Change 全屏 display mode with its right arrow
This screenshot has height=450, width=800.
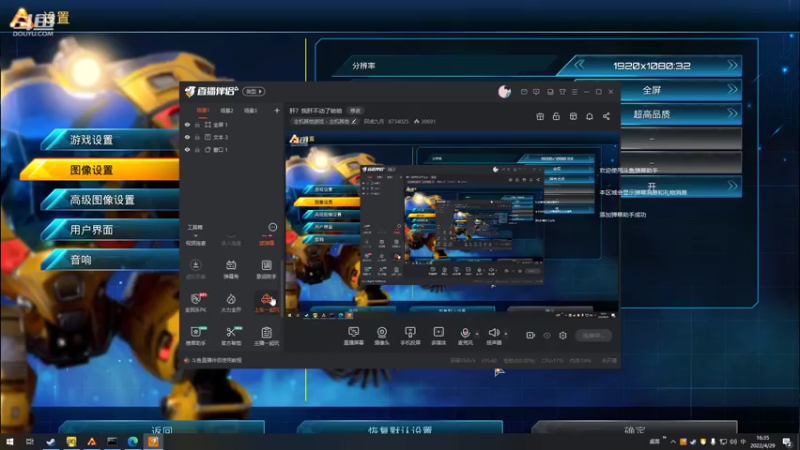[x=733, y=90]
